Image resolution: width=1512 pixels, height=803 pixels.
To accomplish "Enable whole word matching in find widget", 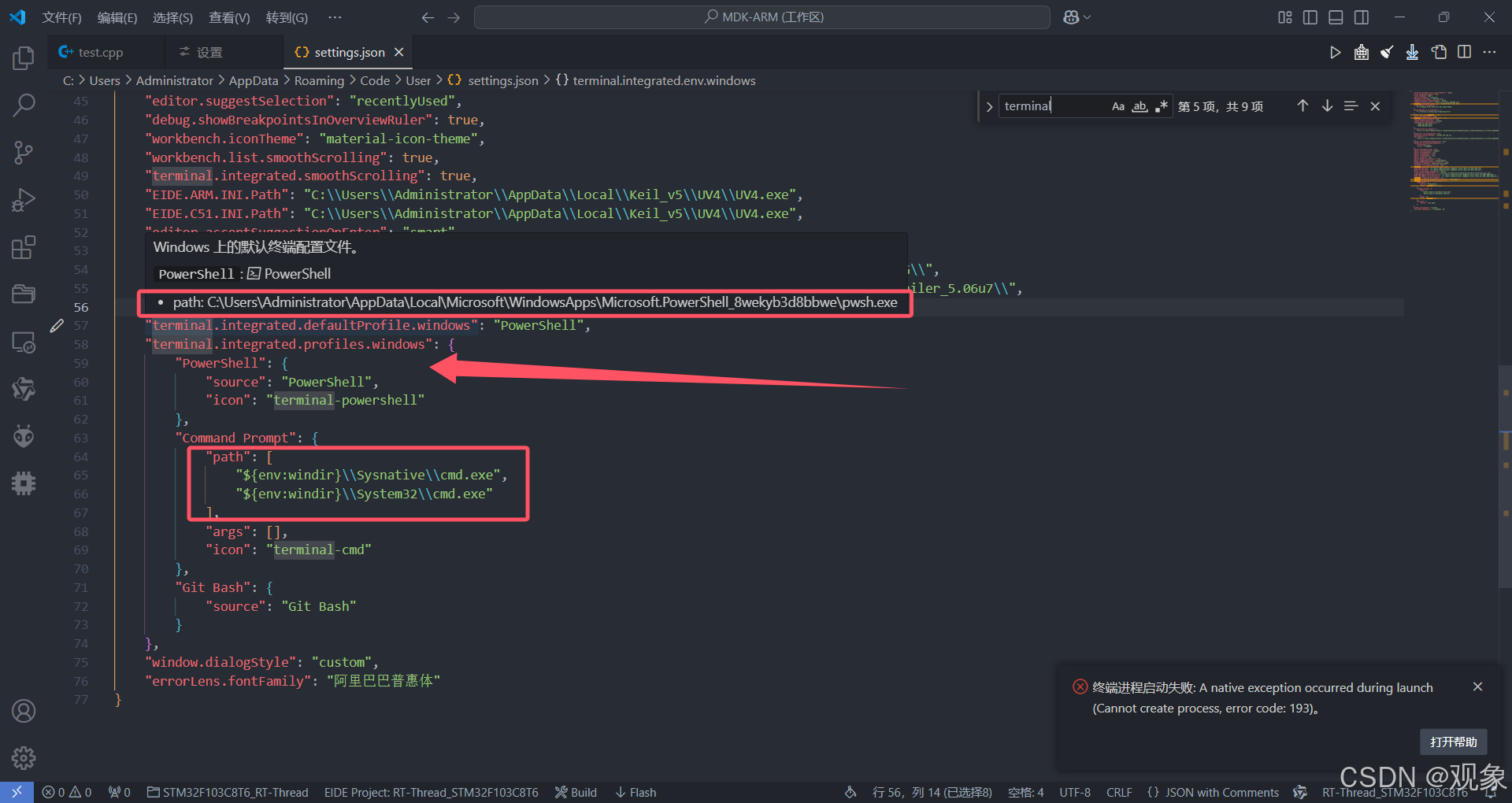I will (x=1139, y=105).
